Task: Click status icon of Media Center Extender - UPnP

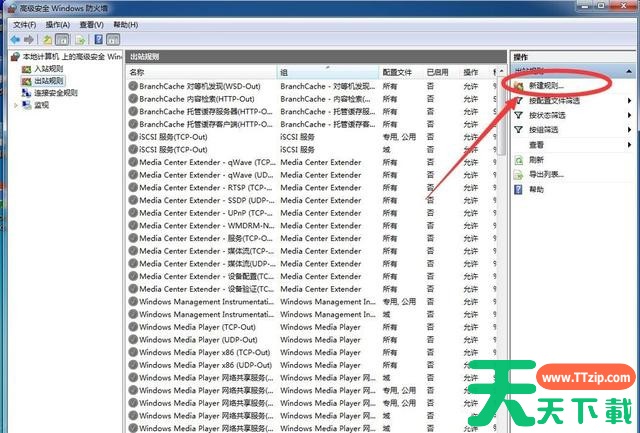Action: click(133, 213)
